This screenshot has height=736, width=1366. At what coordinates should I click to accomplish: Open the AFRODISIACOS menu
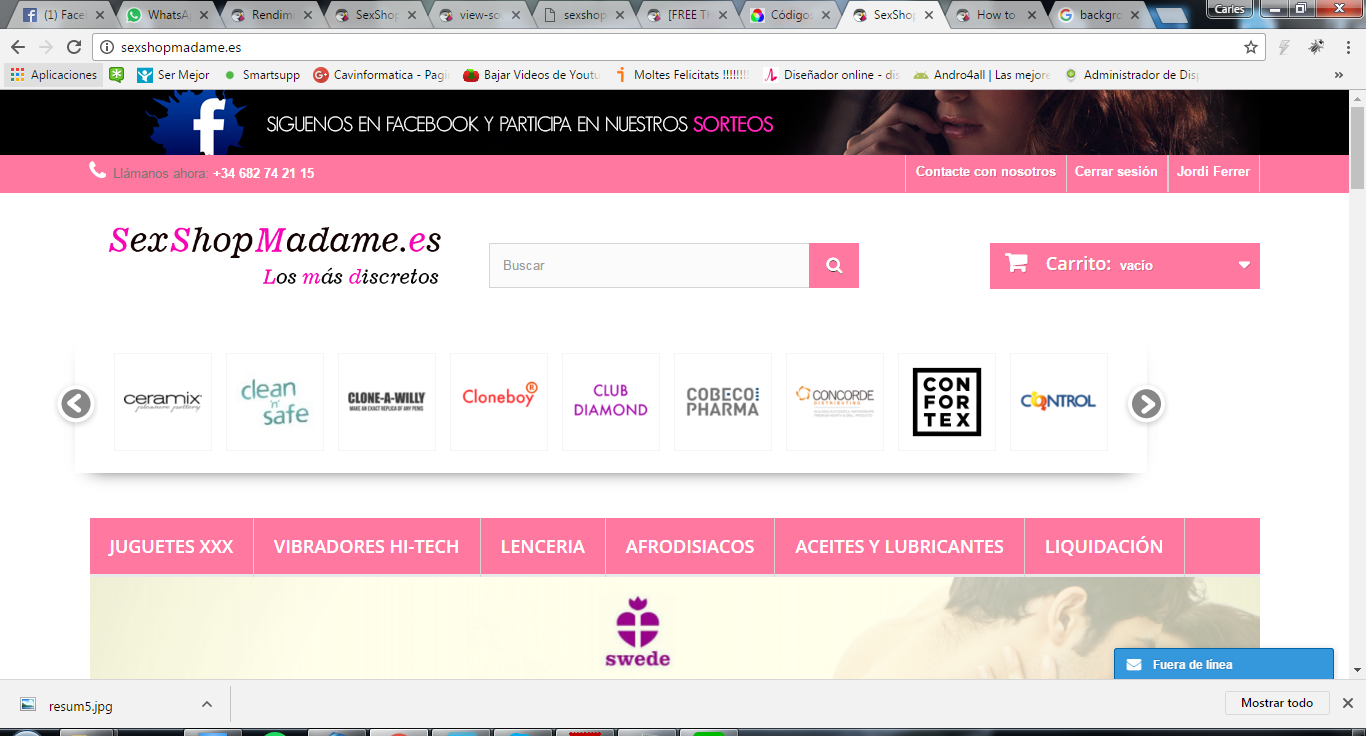690,547
